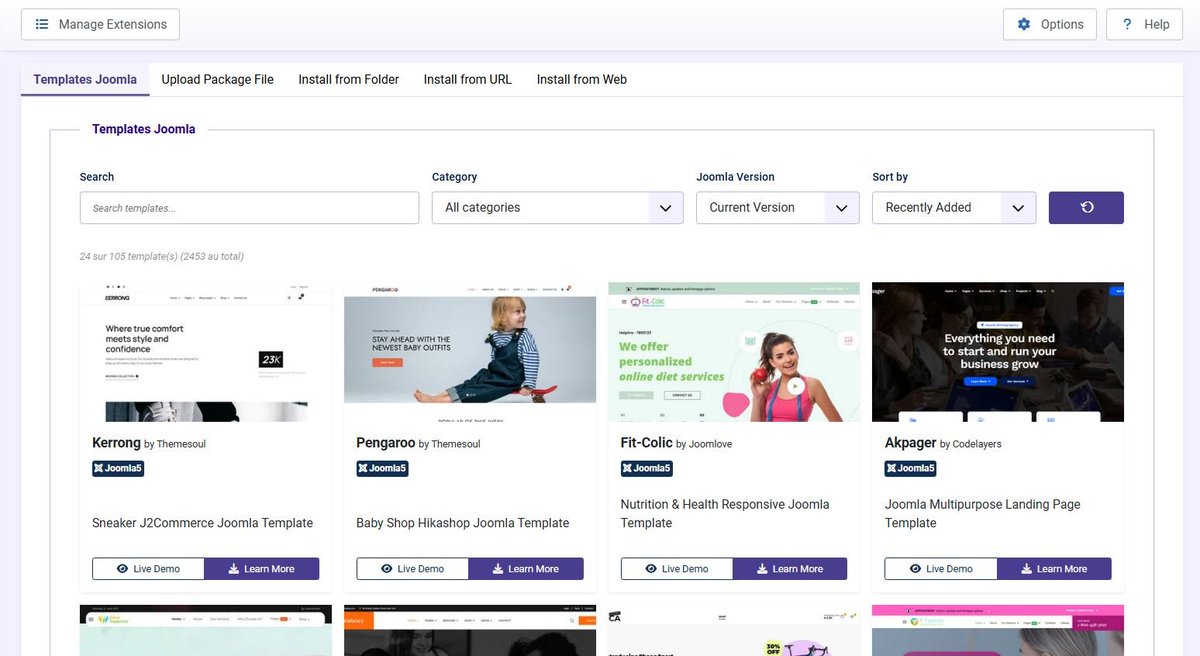1200x656 pixels.
Task: Click 'Sneaker J2Commerce Joomla Template' description
Action: click(202, 523)
